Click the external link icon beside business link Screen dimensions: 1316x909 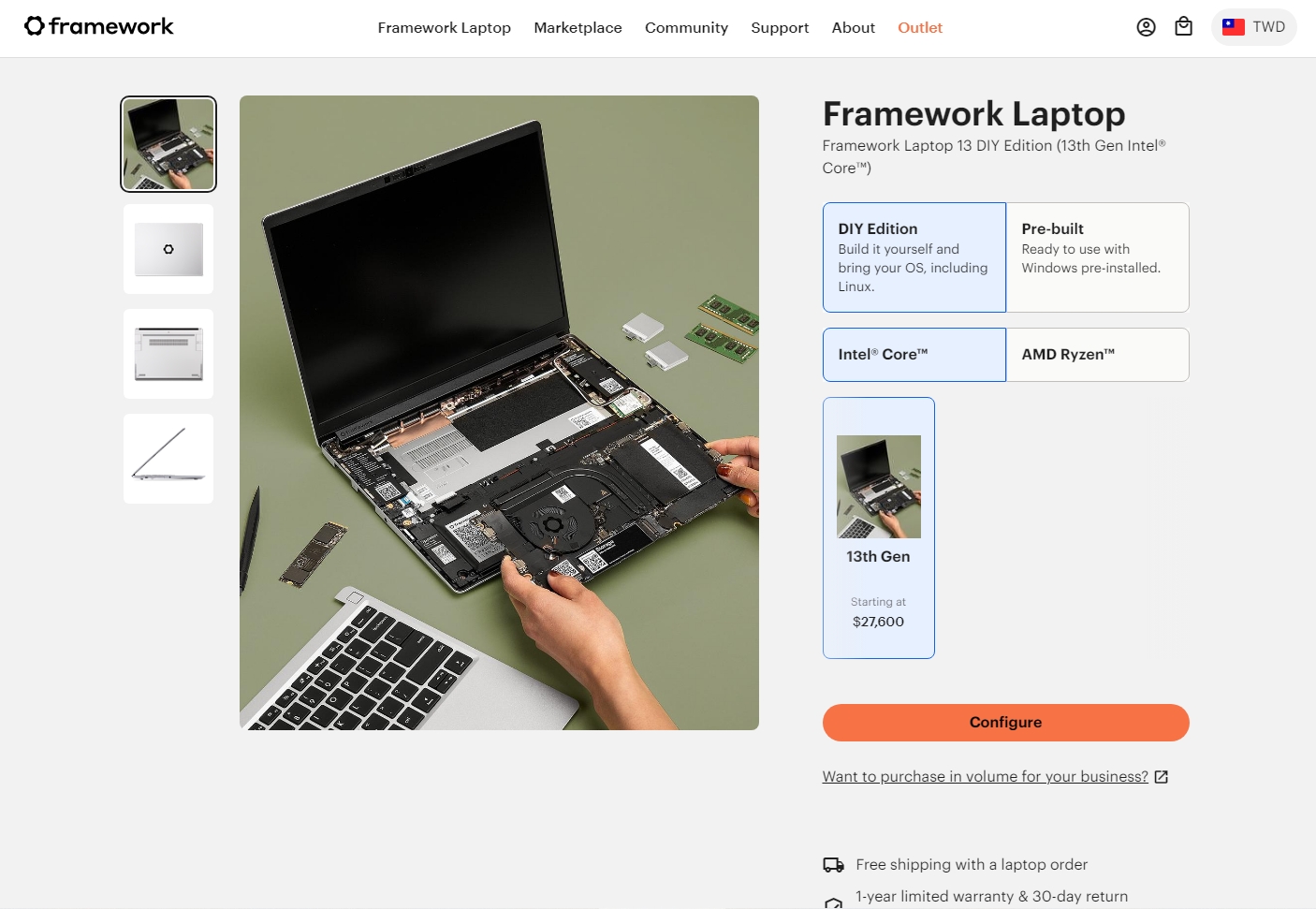tap(1162, 777)
